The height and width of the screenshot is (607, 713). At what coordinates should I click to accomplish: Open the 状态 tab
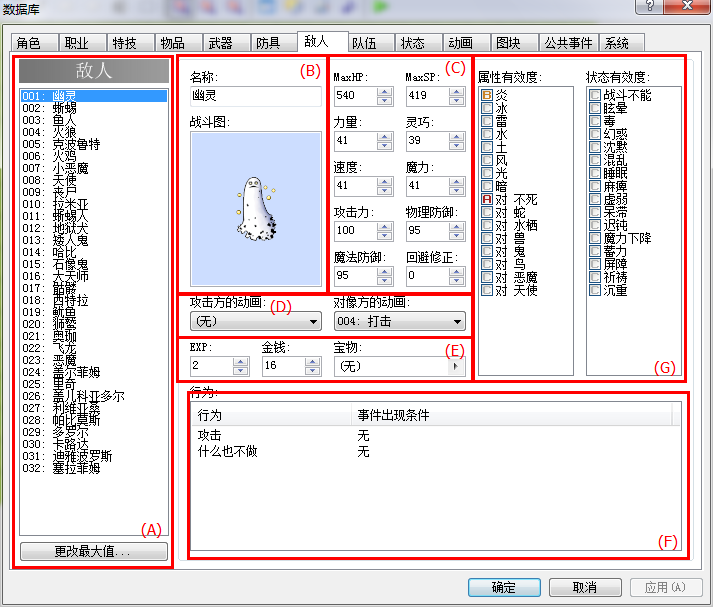pyautogui.click(x=419, y=43)
